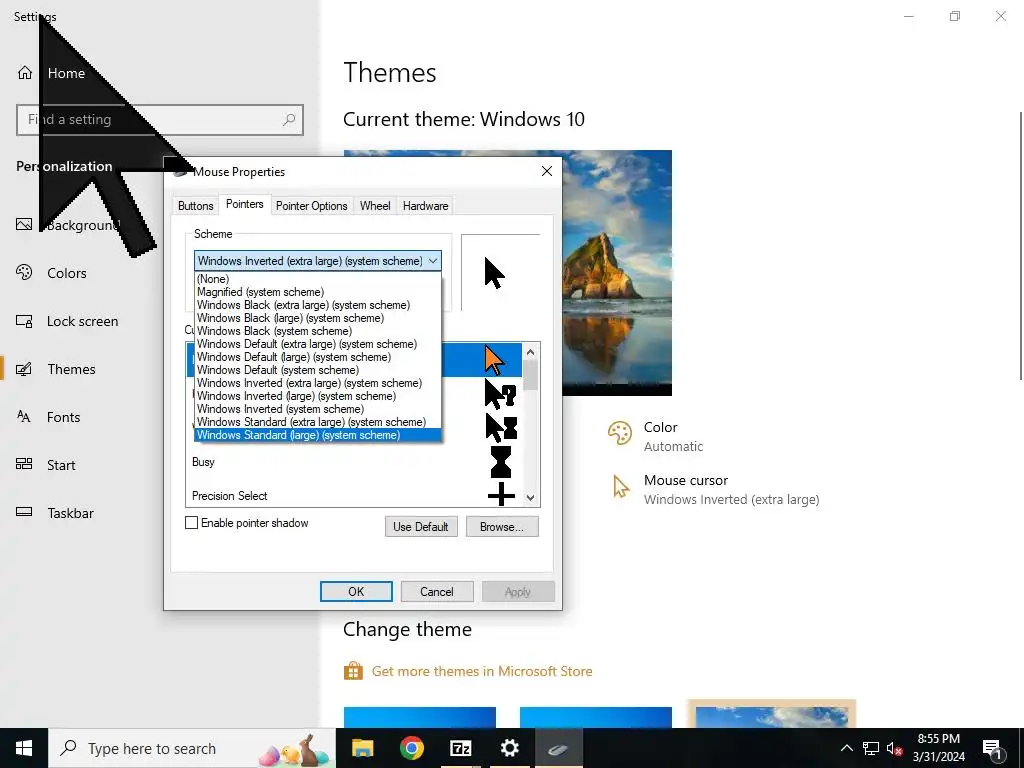Choose Windows Inverted (system scheme)
The image size is (1024, 768).
pos(318,409)
